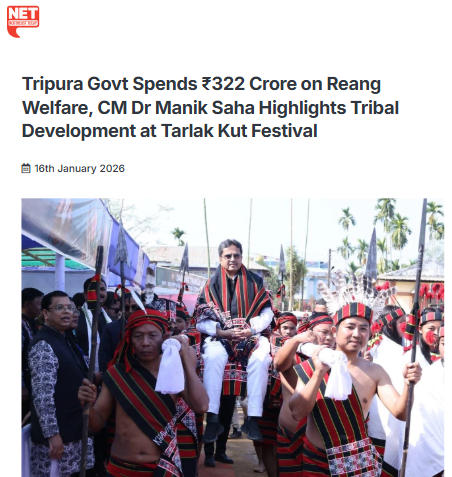Click 'Tripura Govt Spends' at the headline start

click(110, 84)
